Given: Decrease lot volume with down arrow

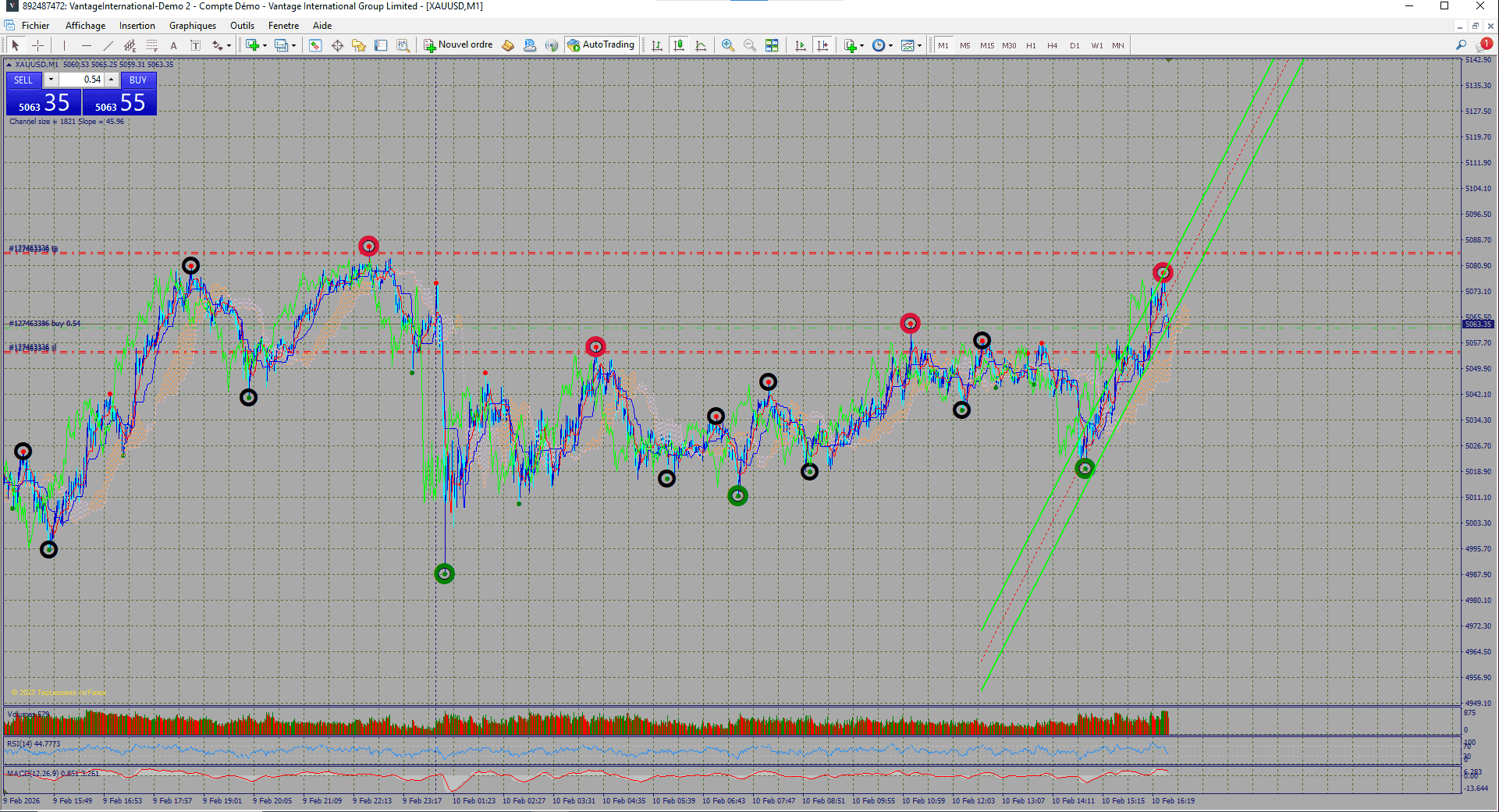Looking at the screenshot, I should pyautogui.click(x=51, y=80).
